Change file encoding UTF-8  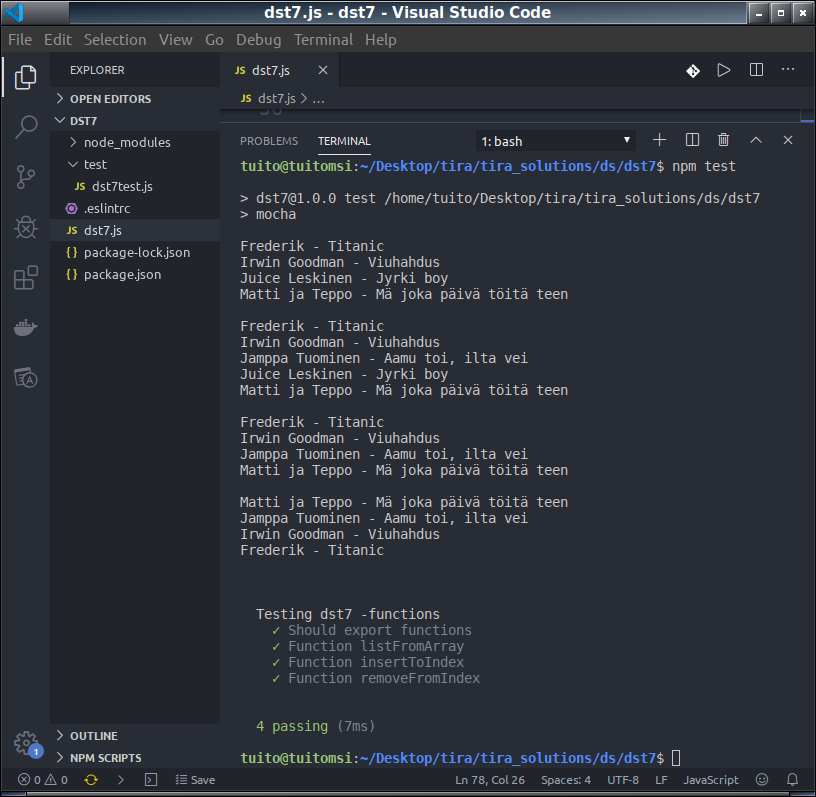coord(622,780)
